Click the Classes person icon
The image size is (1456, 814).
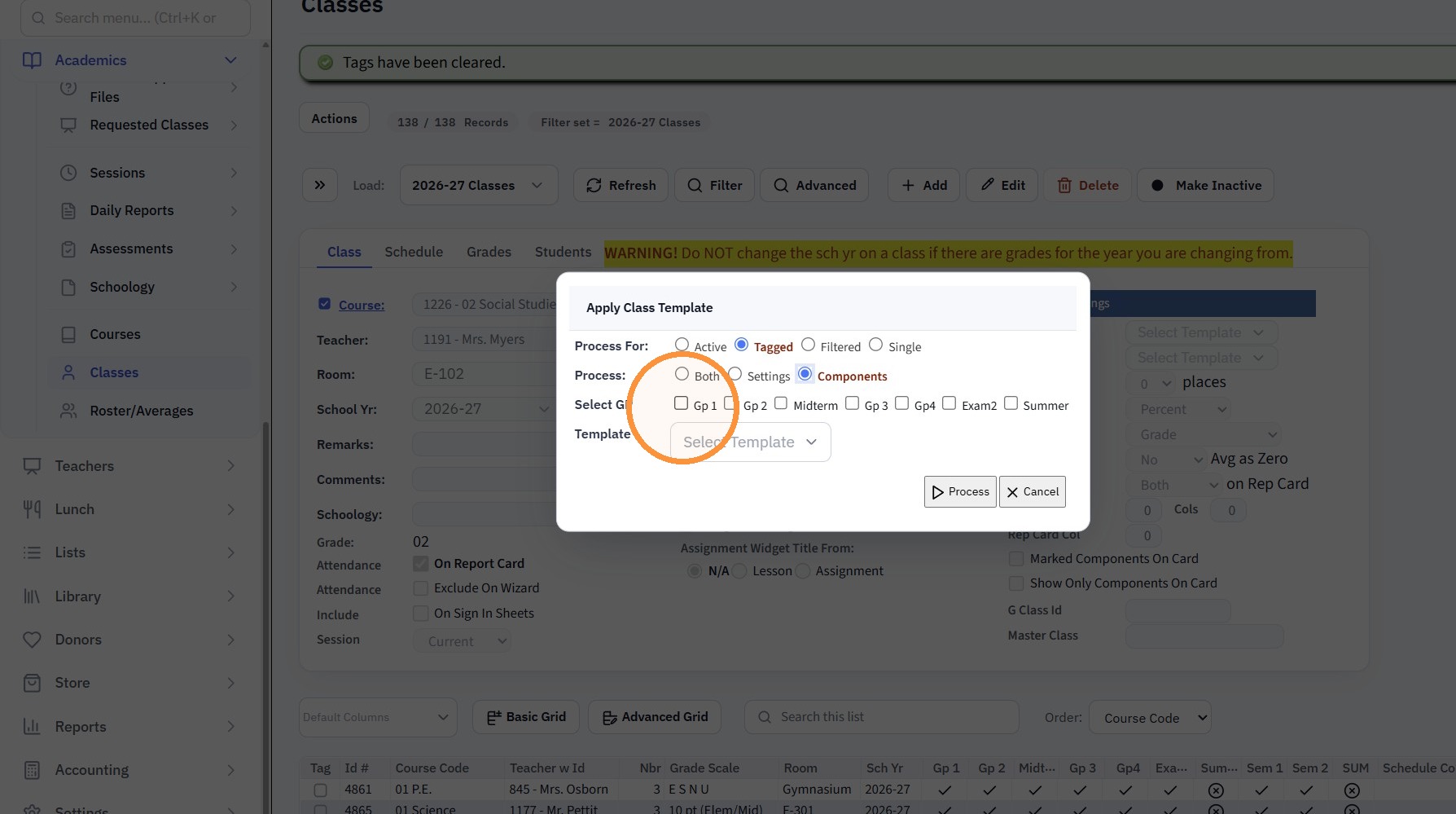tap(68, 373)
